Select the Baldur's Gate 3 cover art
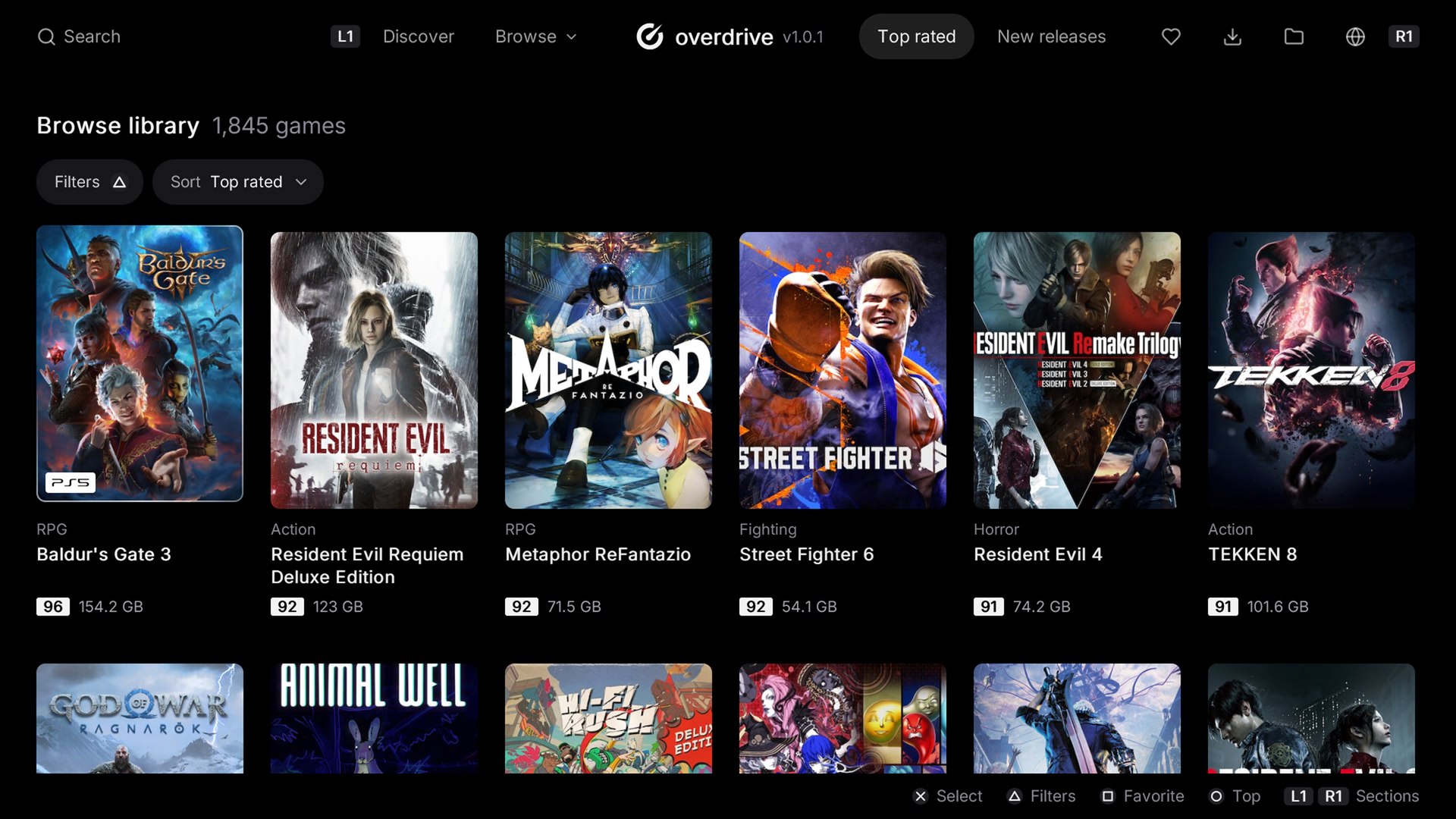The height and width of the screenshot is (819, 1456). [x=140, y=363]
